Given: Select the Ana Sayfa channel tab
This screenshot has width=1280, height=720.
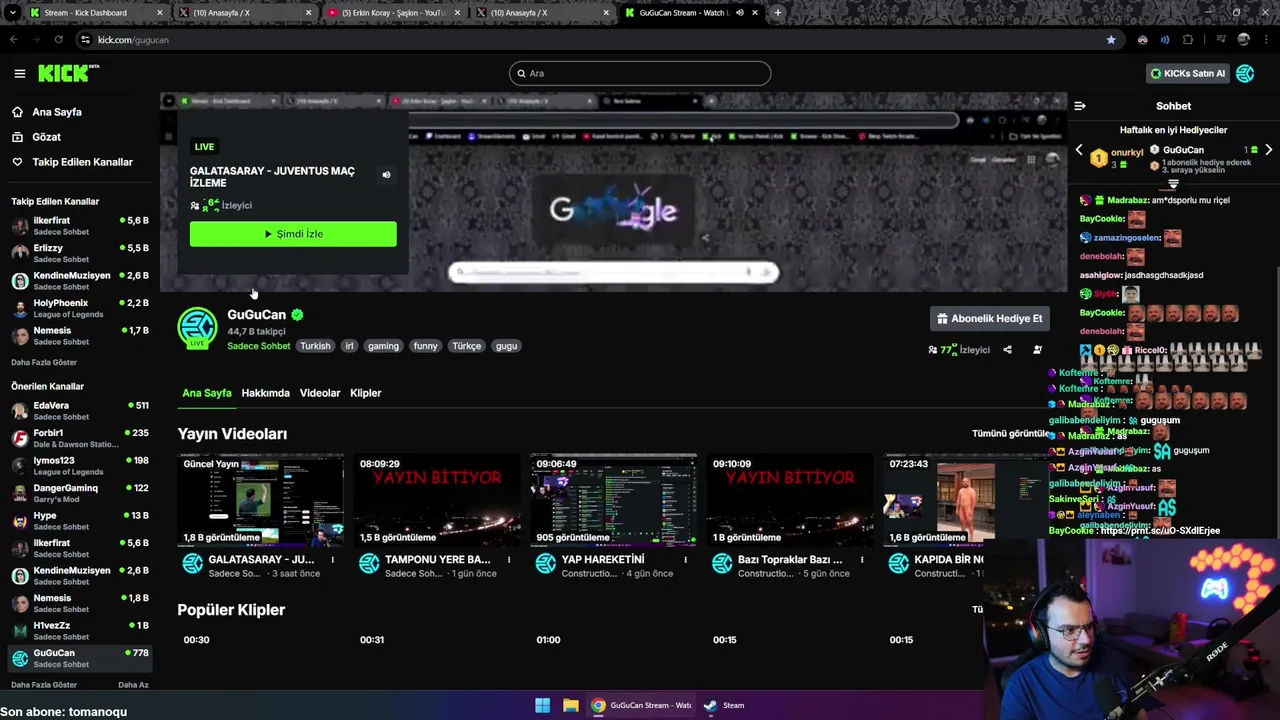Looking at the screenshot, I should 207,393.
